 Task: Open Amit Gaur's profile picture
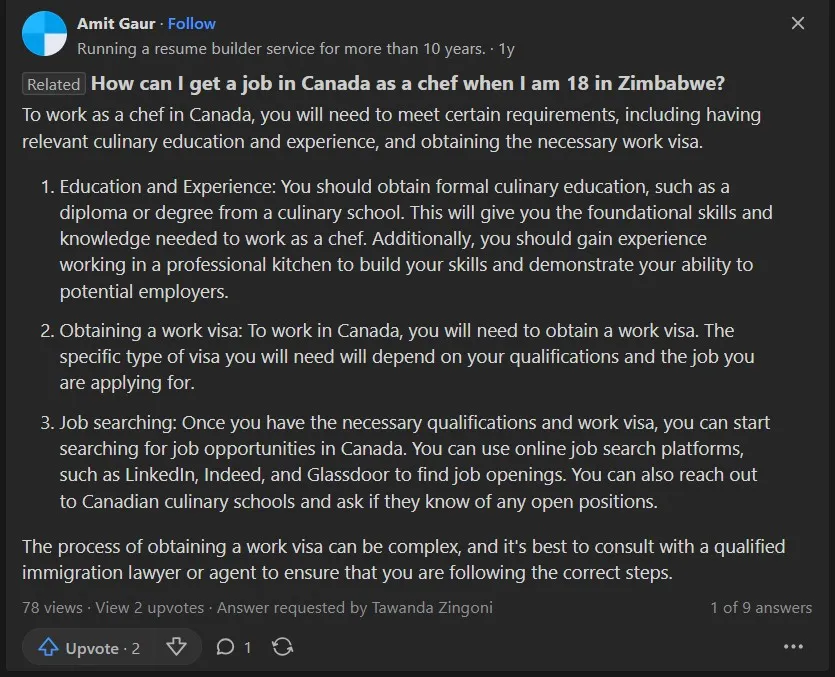(45, 34)
